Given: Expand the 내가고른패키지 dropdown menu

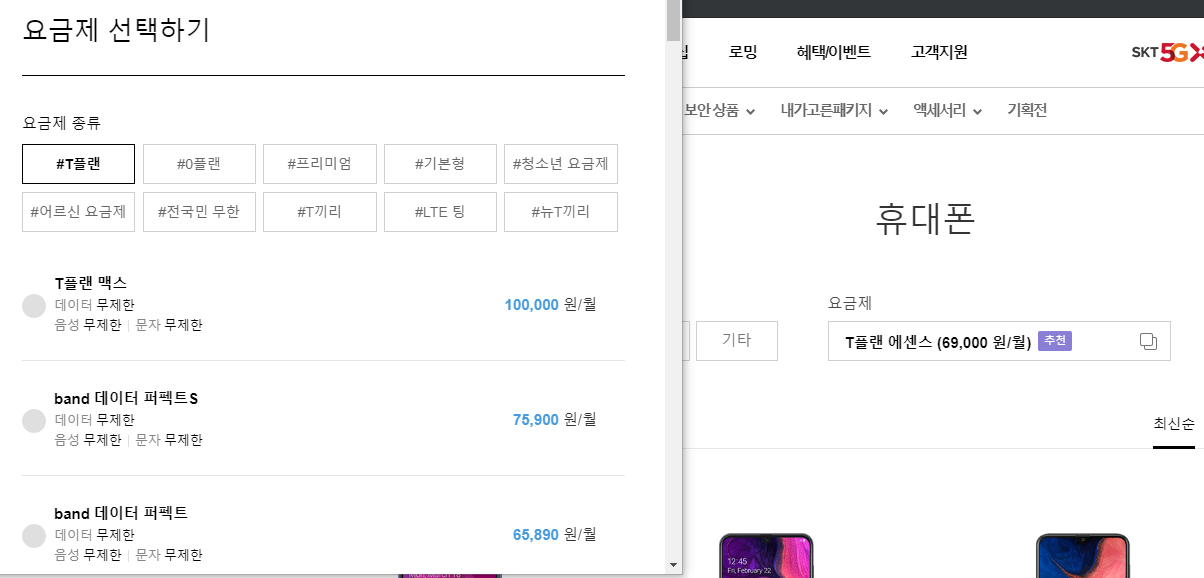Looking at the screenshot, I should [x=834, y=111].
